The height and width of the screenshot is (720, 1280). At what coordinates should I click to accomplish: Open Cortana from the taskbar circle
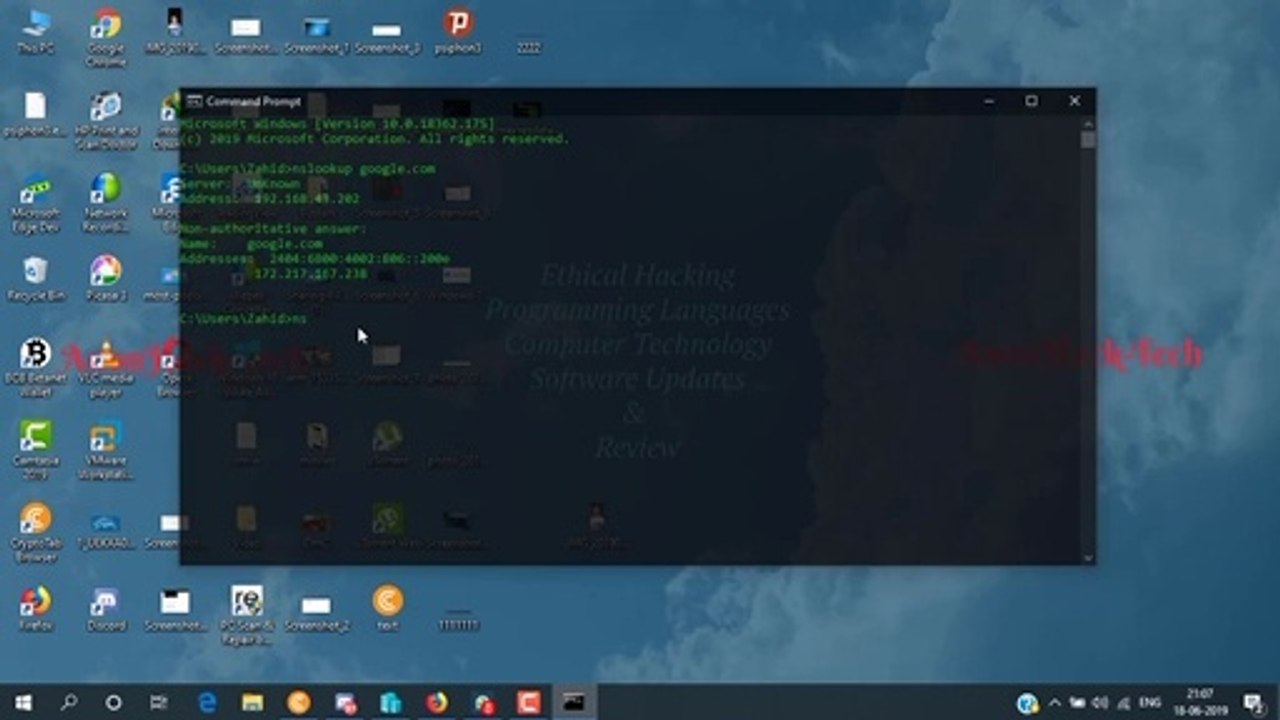(113, 703)
